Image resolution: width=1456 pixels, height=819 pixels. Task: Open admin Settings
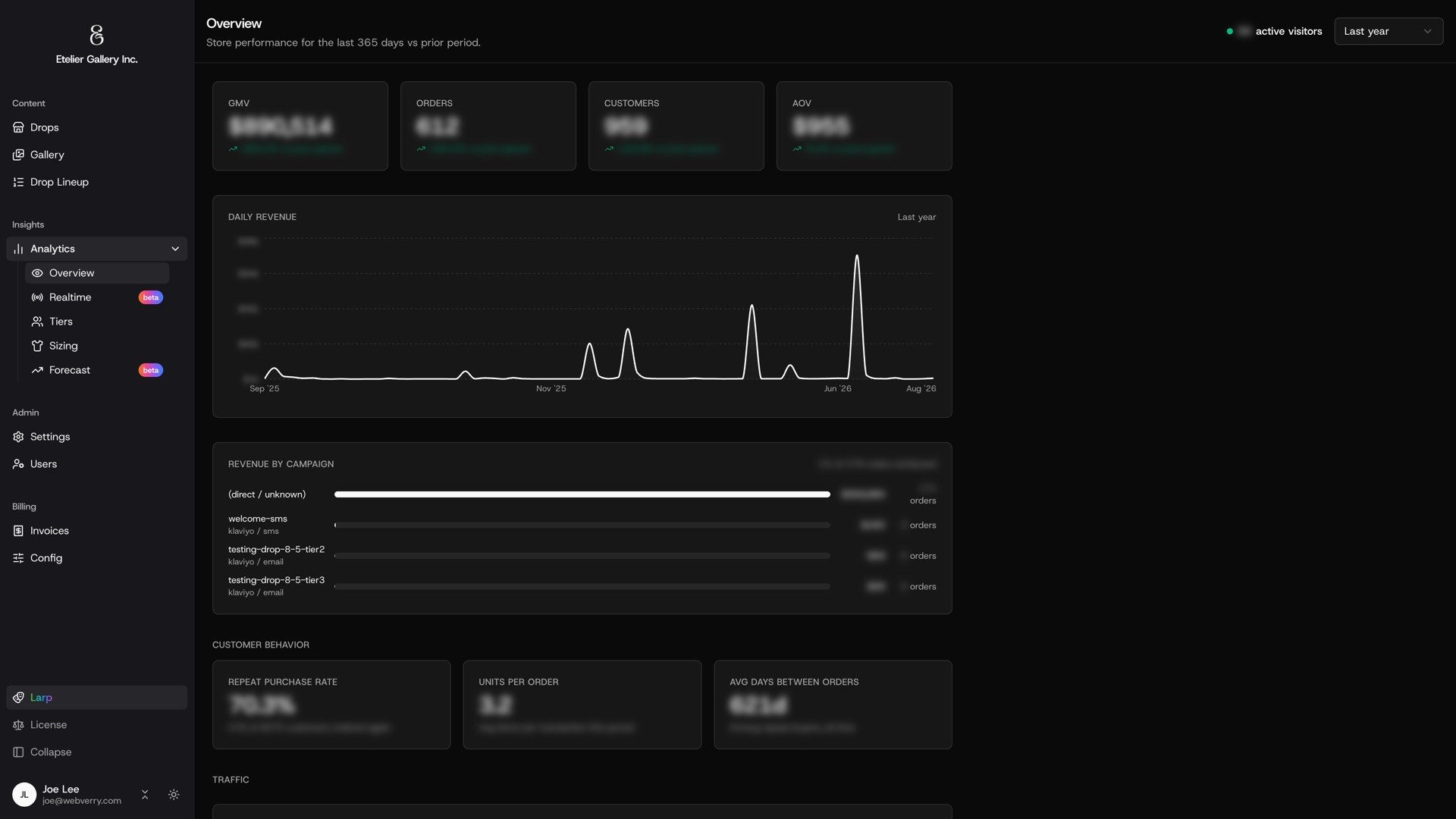[96, 437]
